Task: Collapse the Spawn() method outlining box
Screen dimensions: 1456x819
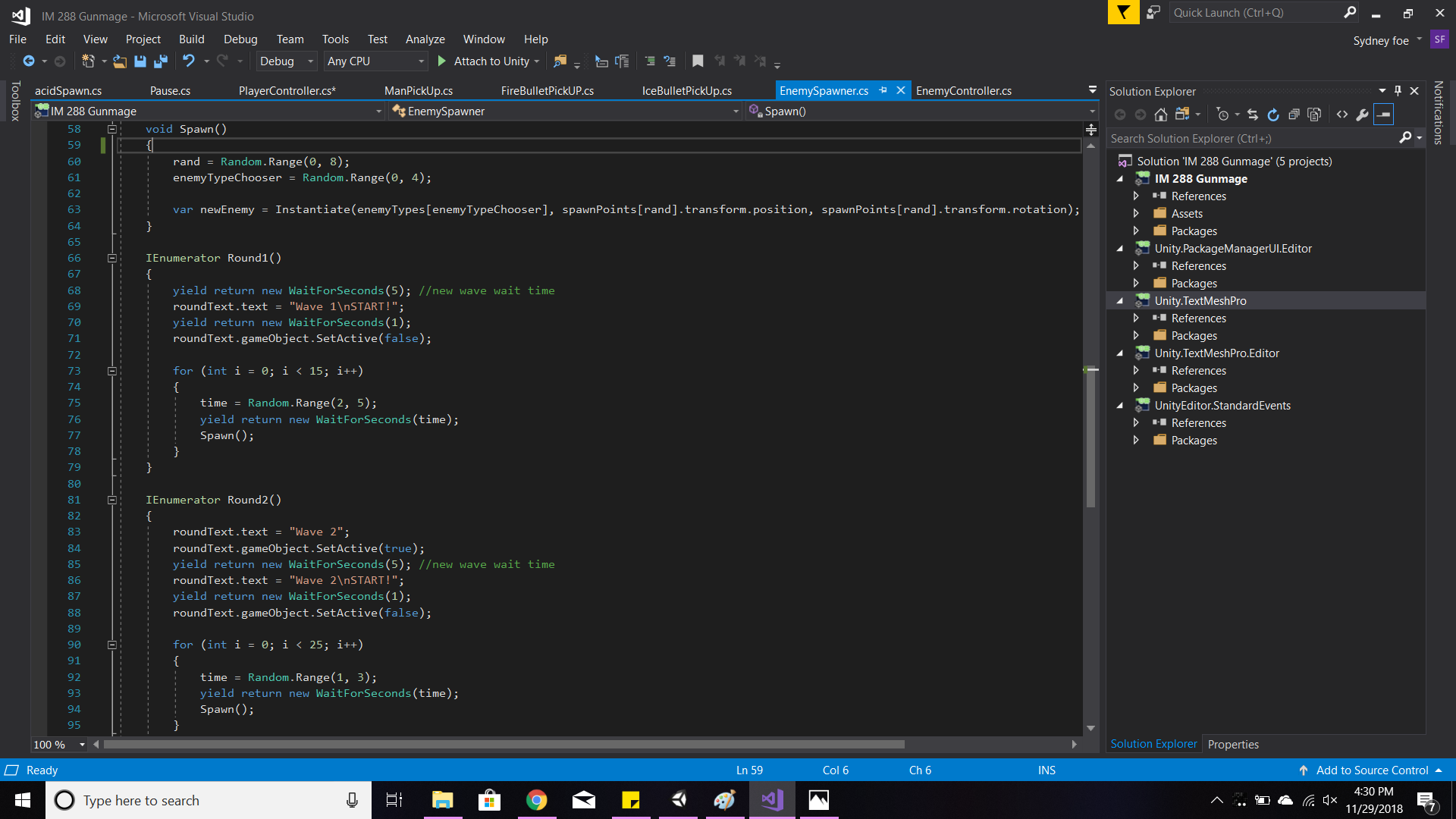Action: click(111, 129)
